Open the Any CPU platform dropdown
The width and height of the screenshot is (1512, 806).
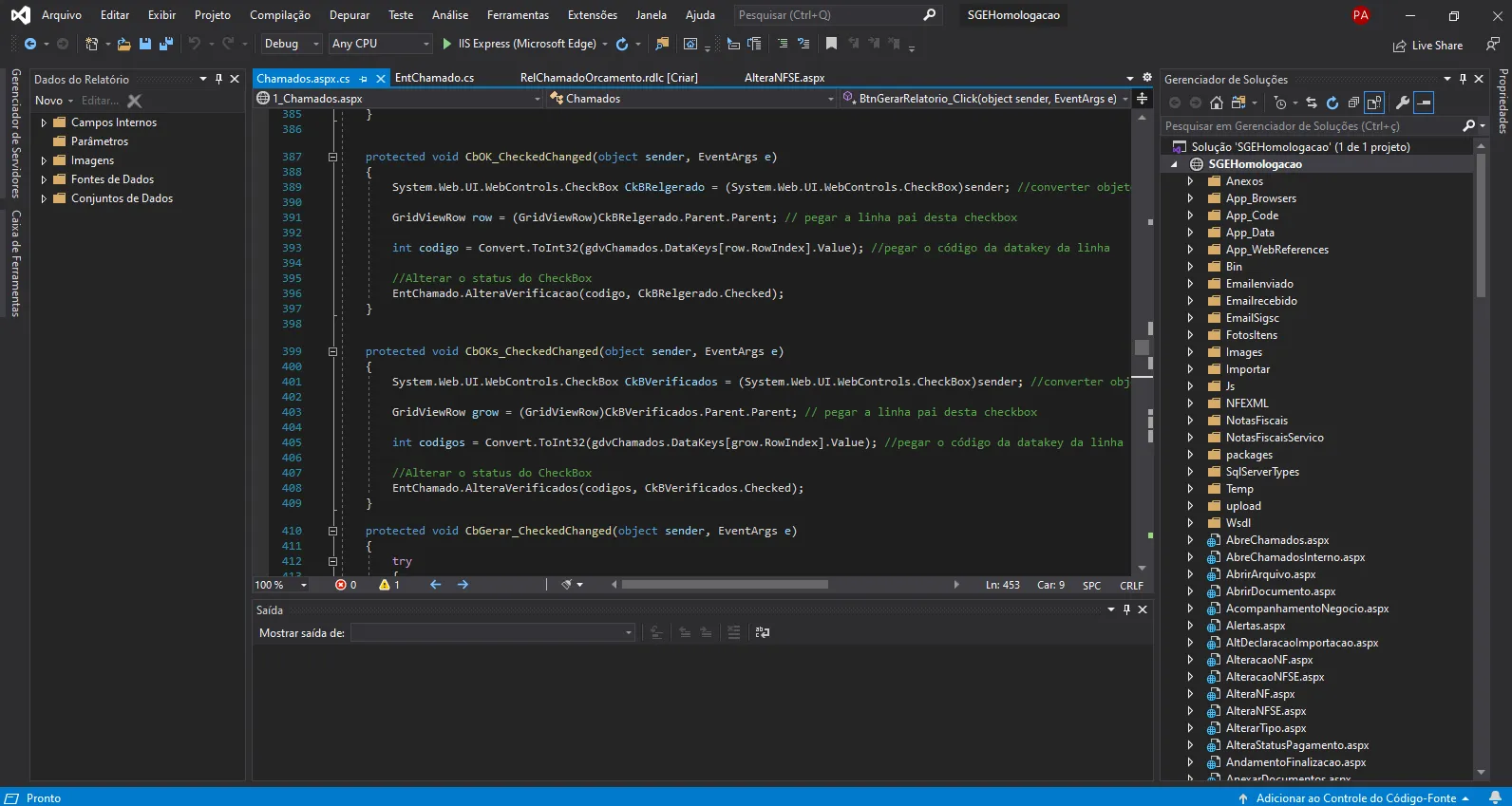click(x=380, y=44)
